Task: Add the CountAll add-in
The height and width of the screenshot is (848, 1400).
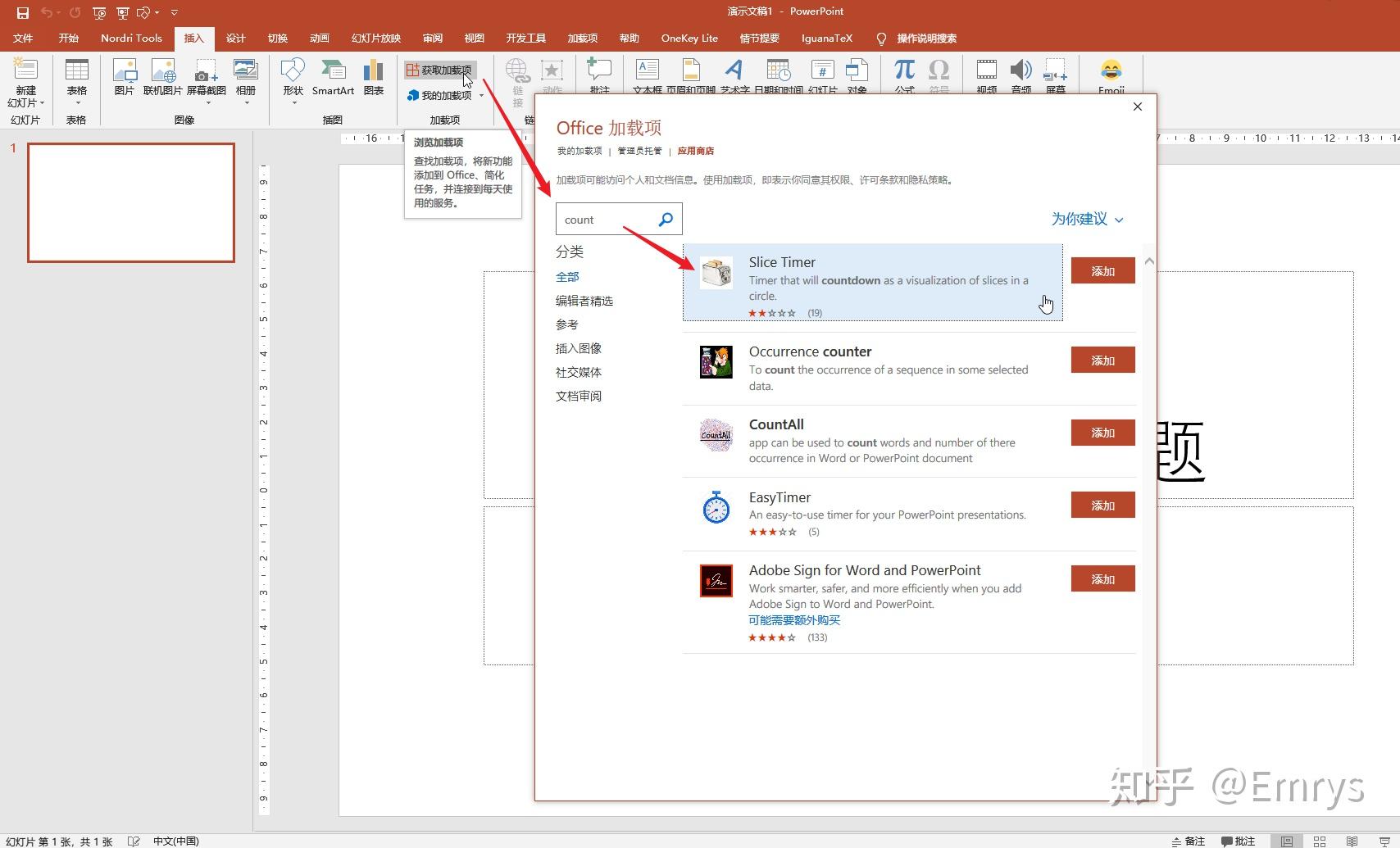Action: pos(1102,432)
